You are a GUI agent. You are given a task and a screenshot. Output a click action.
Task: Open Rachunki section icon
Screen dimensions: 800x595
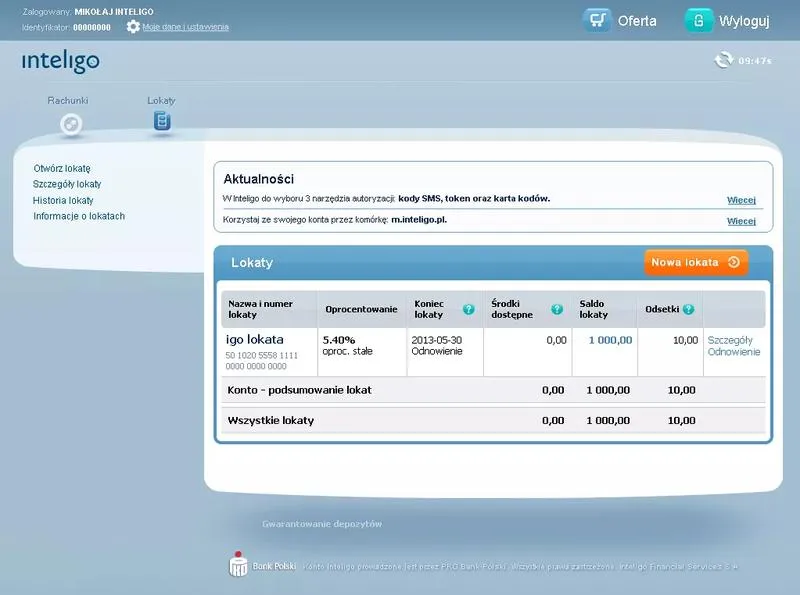[70, 124]
